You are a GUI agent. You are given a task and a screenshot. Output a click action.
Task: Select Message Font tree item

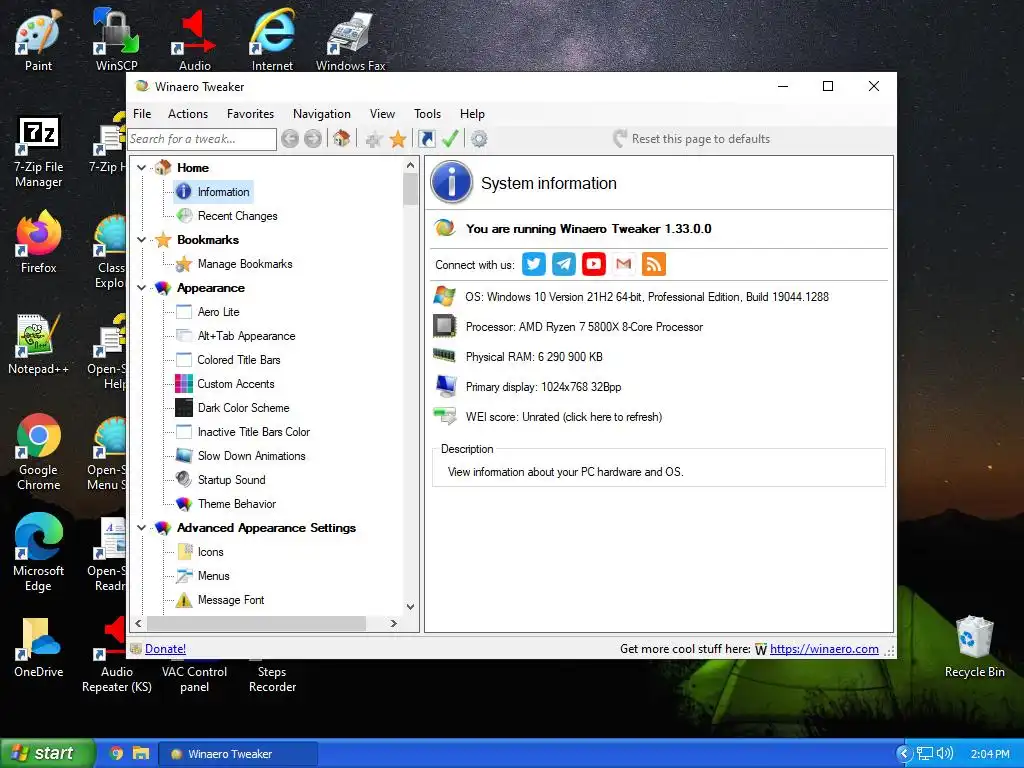tap(231, 600)
